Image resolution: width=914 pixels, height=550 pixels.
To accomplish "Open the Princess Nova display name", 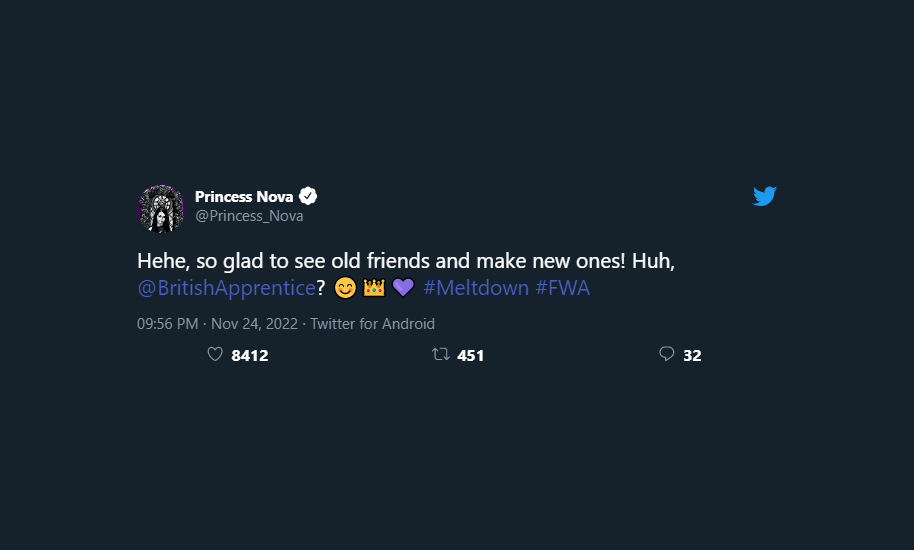I will pyautogui.click(x=244, y=196).
